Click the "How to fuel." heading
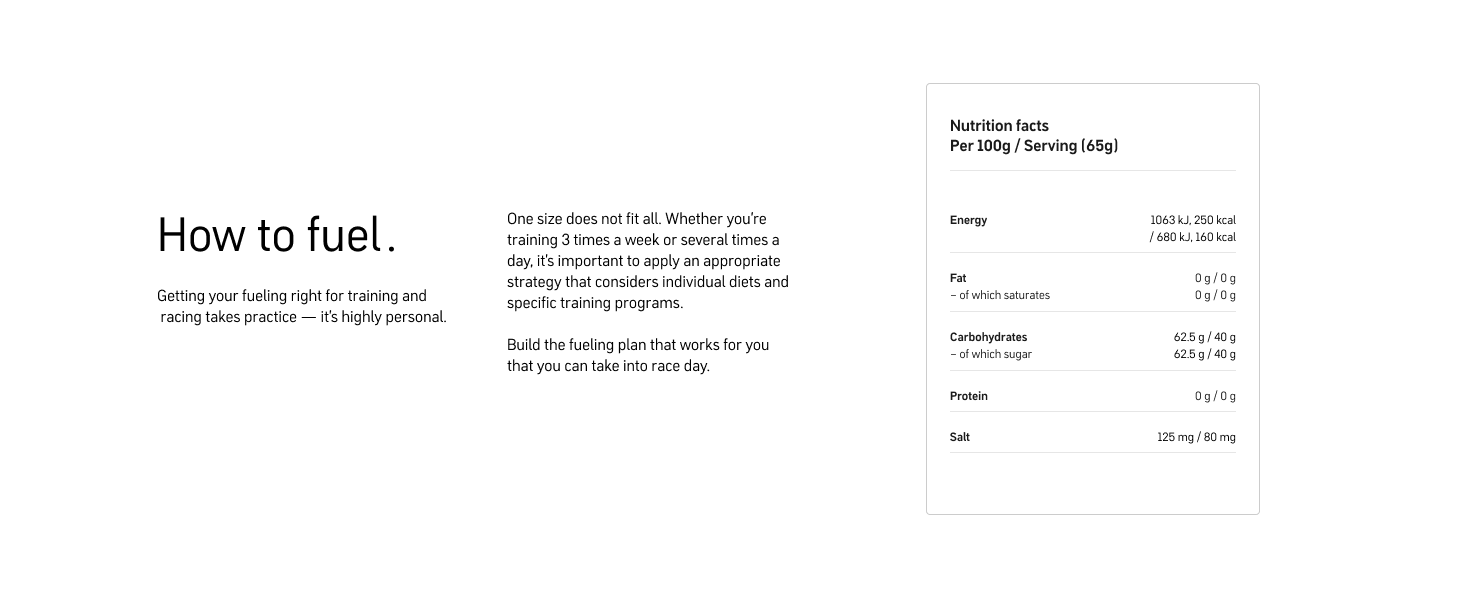The image size is (1464, 600). (276, 235)
